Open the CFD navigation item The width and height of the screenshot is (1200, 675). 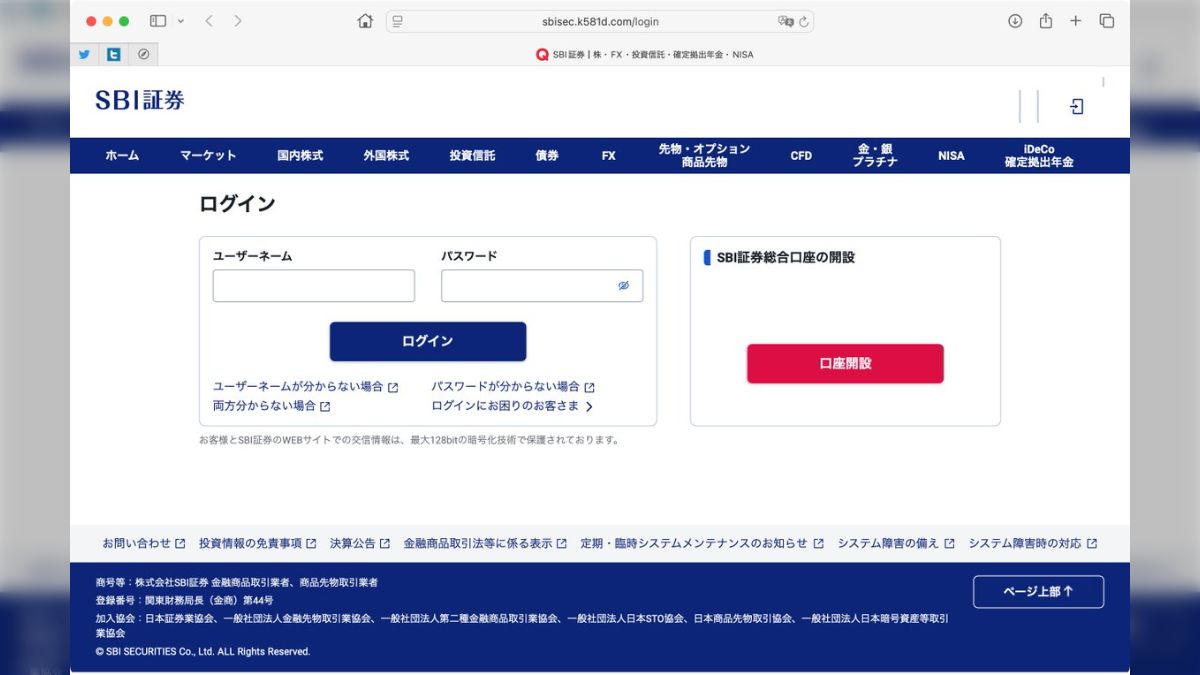tap(801, 156)
